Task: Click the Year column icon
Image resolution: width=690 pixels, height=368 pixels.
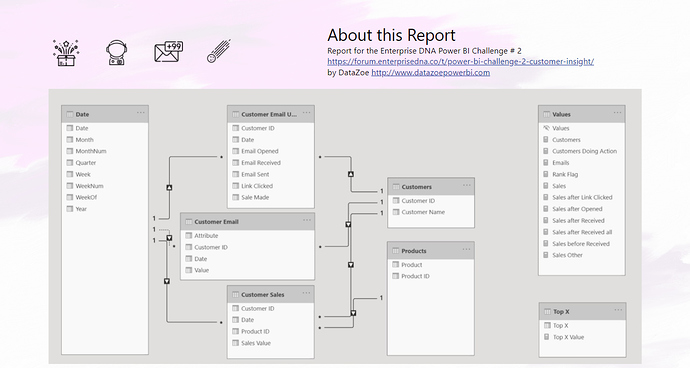Action: [70, 209]
